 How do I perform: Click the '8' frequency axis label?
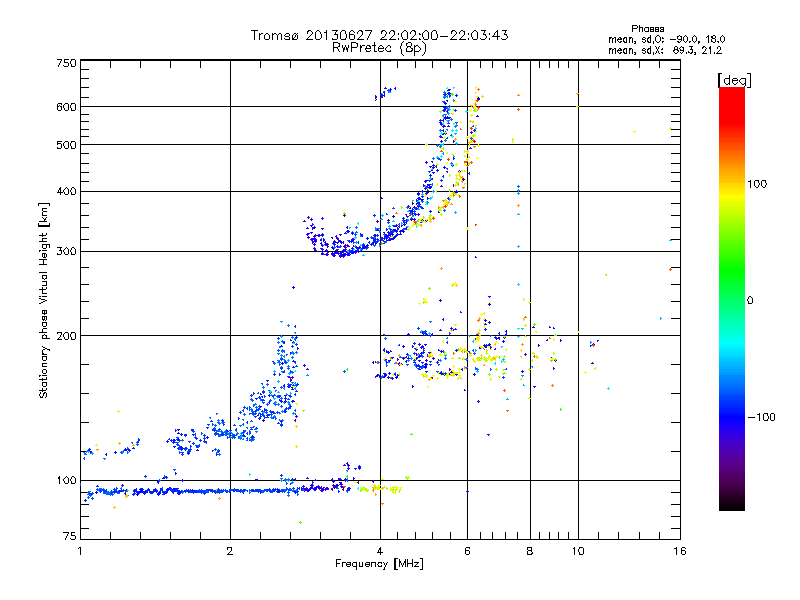tap(530, 551)
